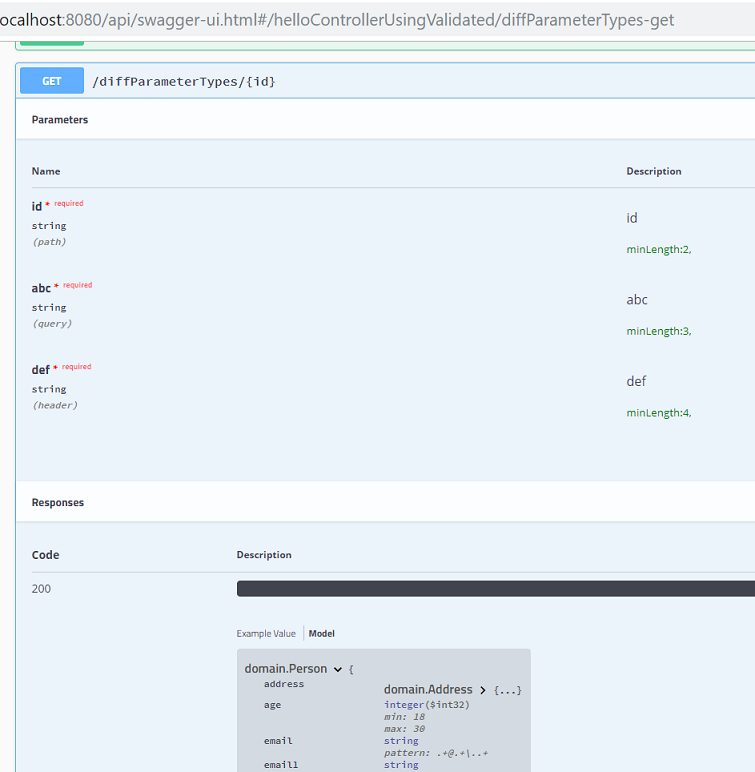The width and height of the screenshot is (755, 772).
Task: Click the domain.Person model title
Action: pyautogui.click(x=286, y=669)
